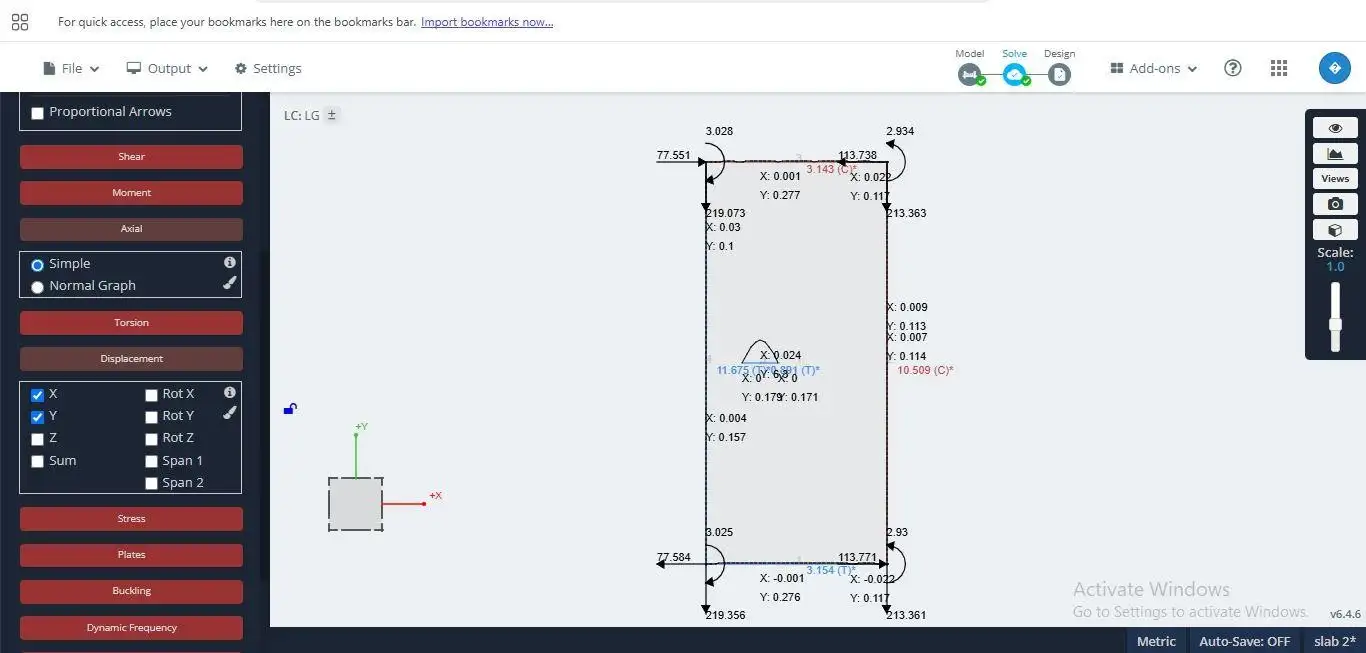
Task: Open the nine-dot apps grid icon
Action: 1279,68
